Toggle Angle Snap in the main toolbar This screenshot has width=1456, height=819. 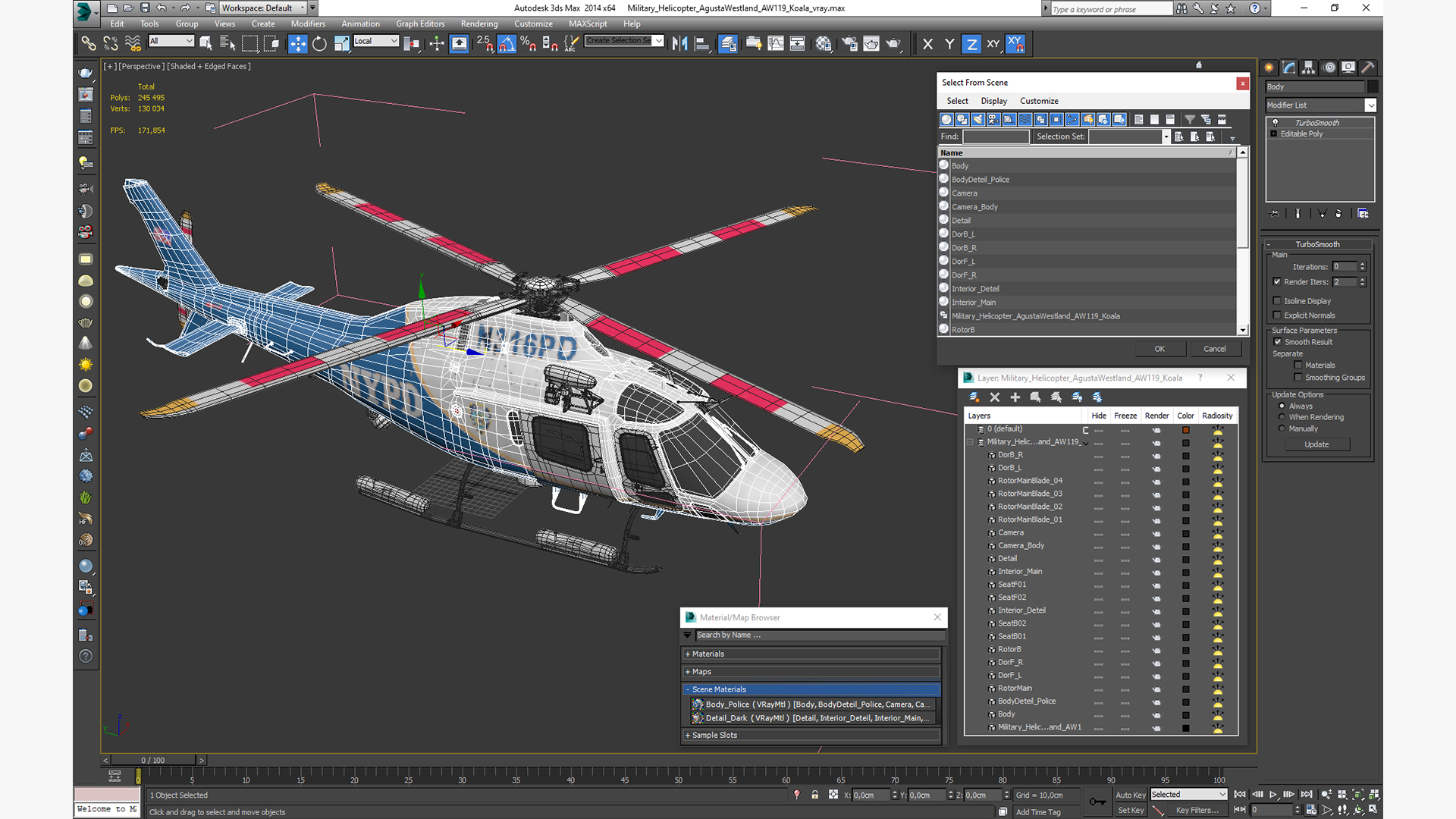click(x=507, y=44)
